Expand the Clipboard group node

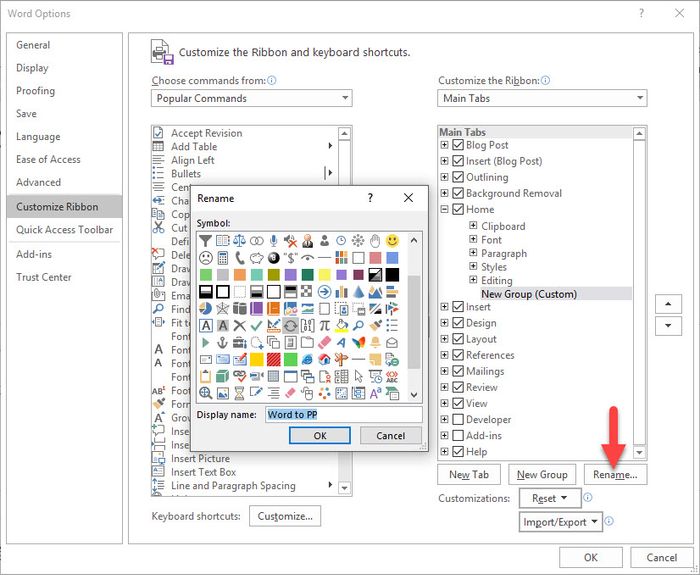(473, 225)
